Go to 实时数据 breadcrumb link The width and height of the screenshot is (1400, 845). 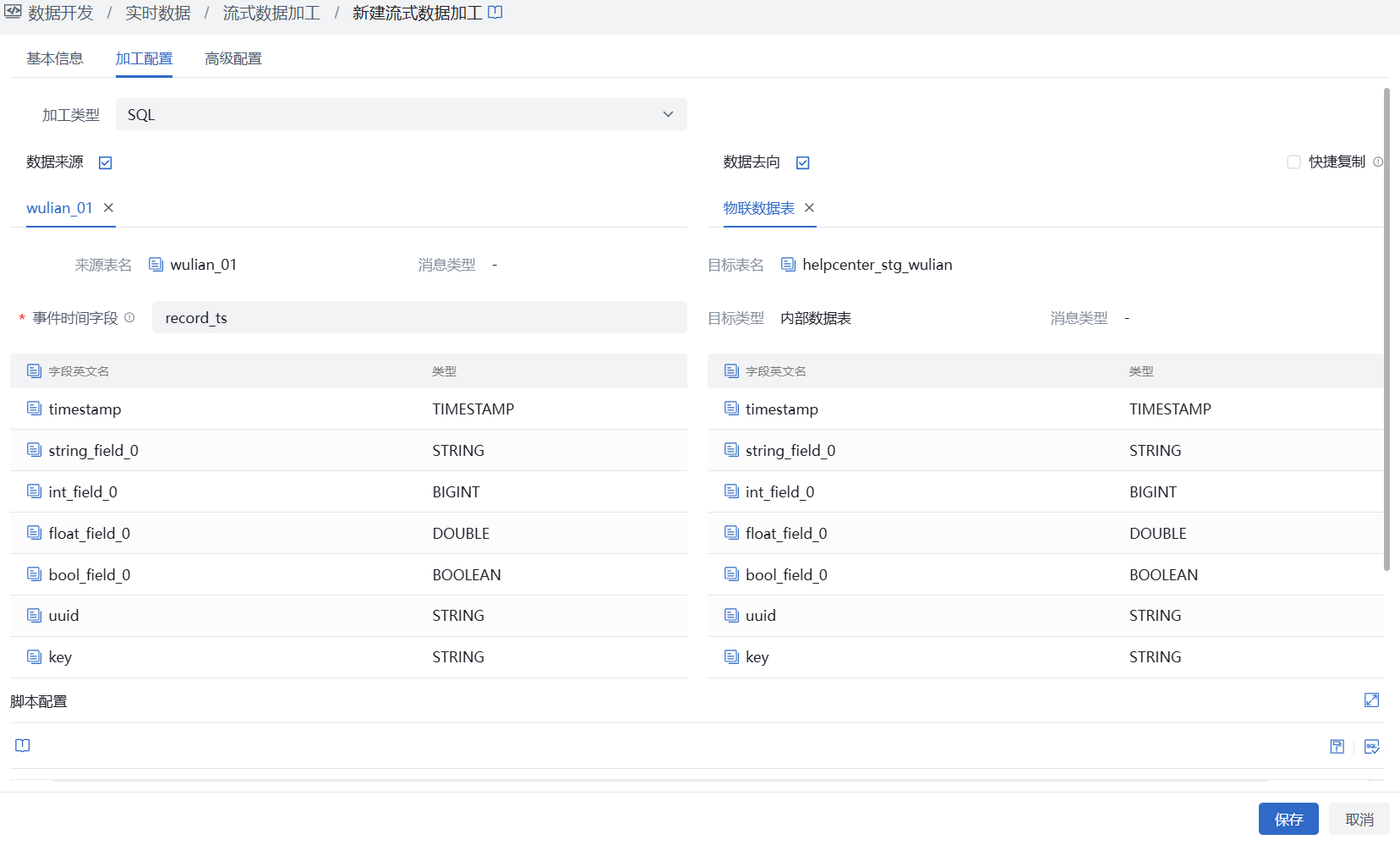pyautogui.click(x=158, y=13)
